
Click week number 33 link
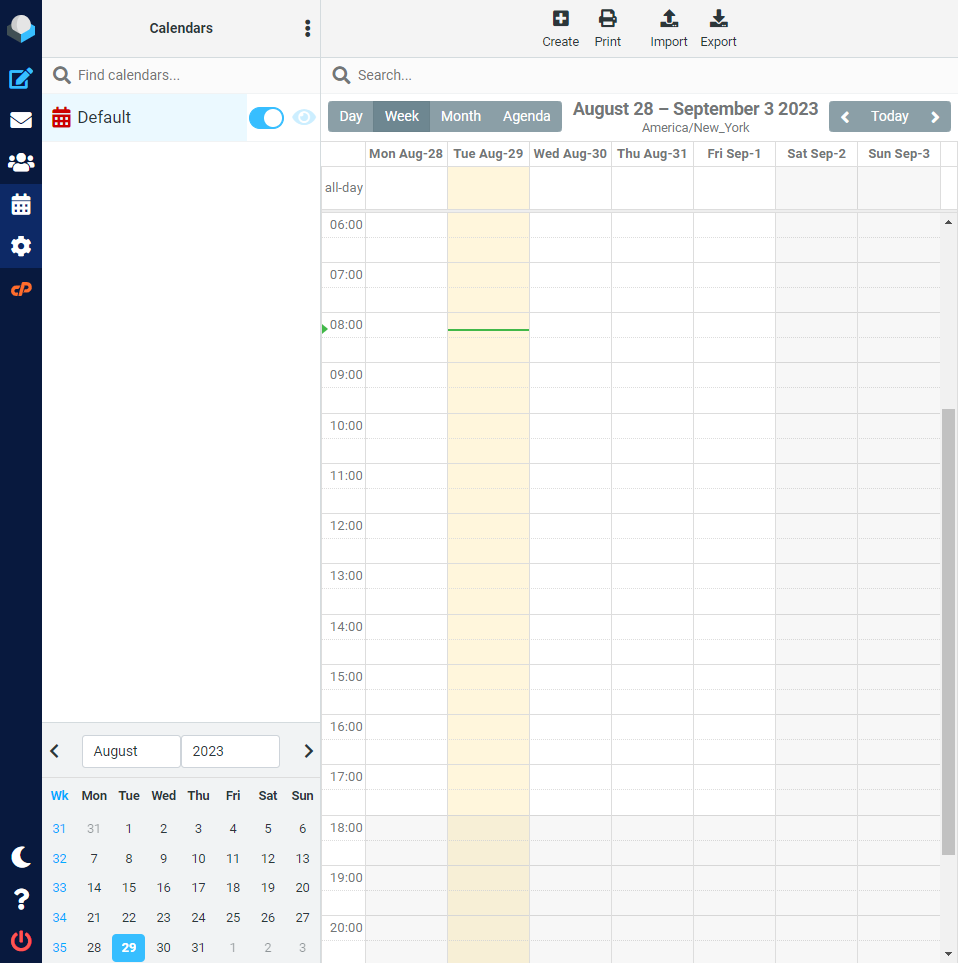click(x=60, y=887)
